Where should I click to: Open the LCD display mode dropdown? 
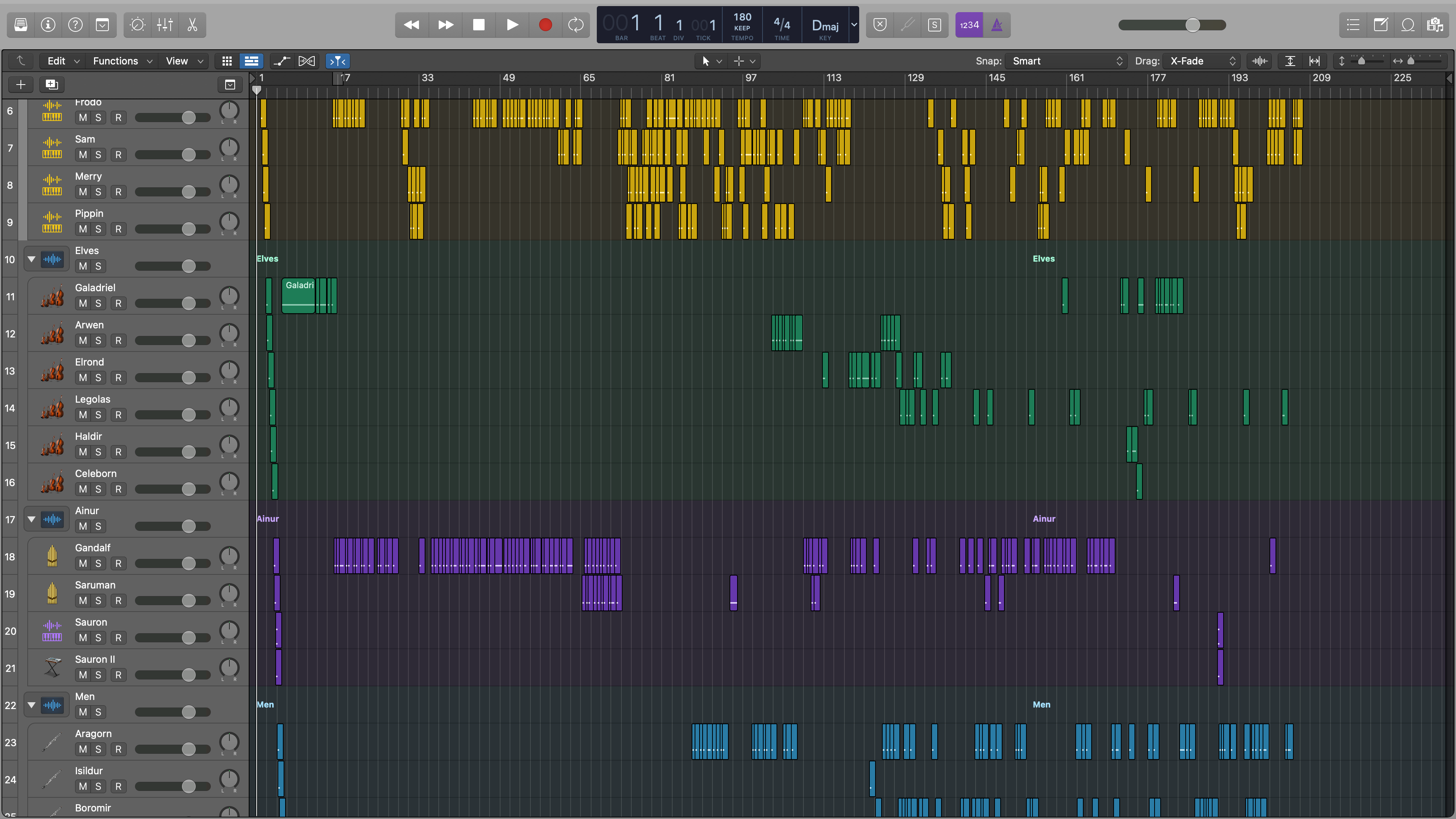[854, 25]
